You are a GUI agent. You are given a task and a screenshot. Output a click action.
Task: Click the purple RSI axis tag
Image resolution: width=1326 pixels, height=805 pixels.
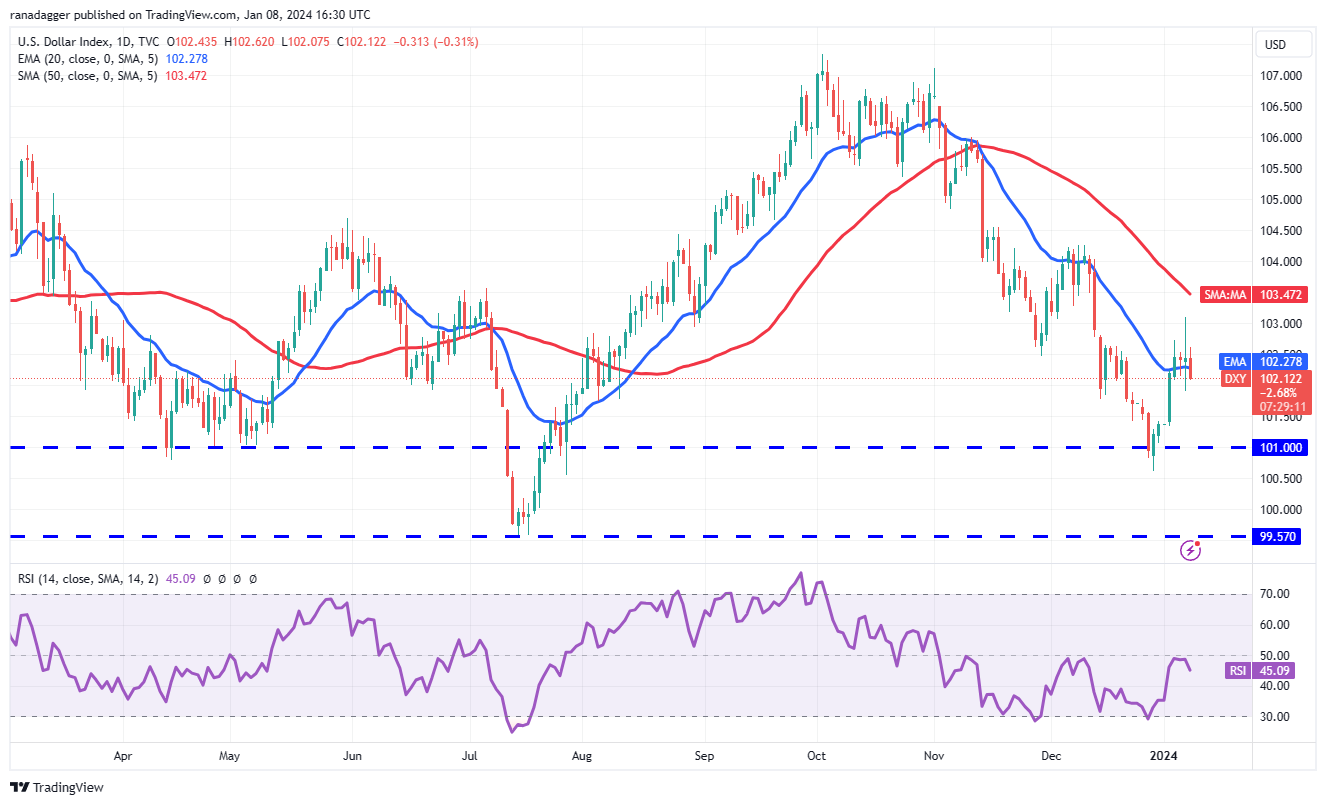[x=1236, y=671]
